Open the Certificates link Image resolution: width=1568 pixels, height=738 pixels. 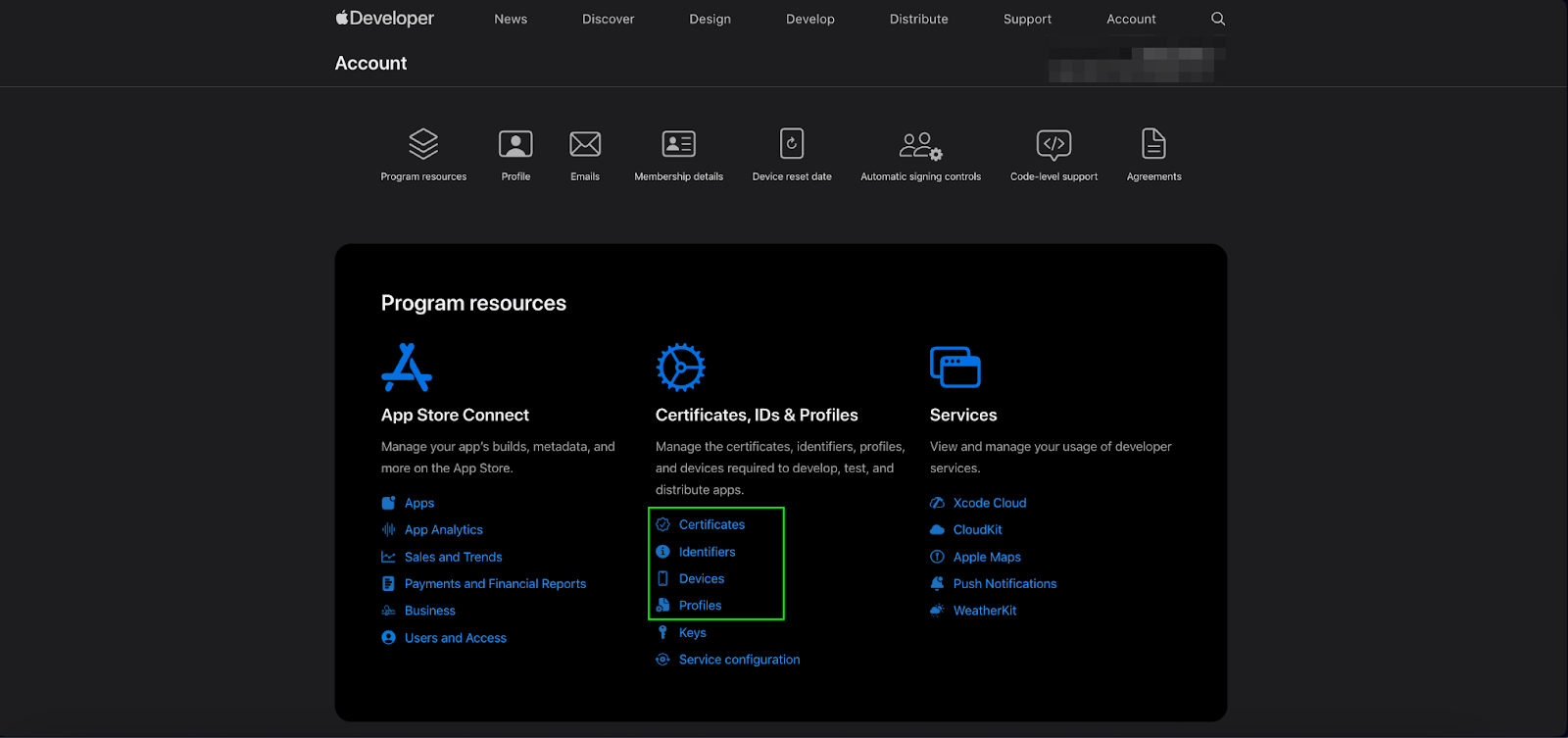click(711, 524)
